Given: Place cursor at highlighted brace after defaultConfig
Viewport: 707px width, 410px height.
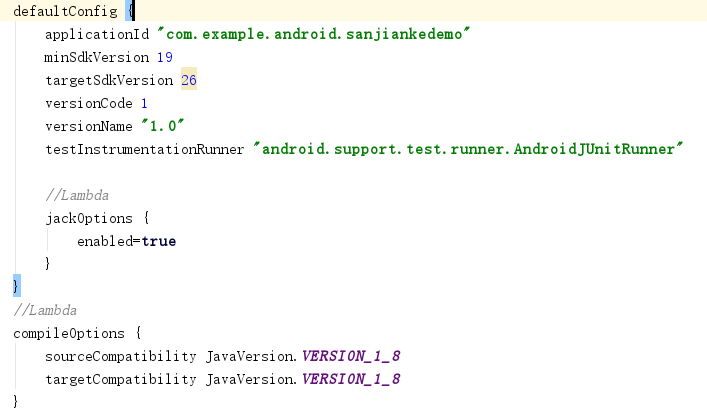Looking at the screenshot, I should point(131,10).
